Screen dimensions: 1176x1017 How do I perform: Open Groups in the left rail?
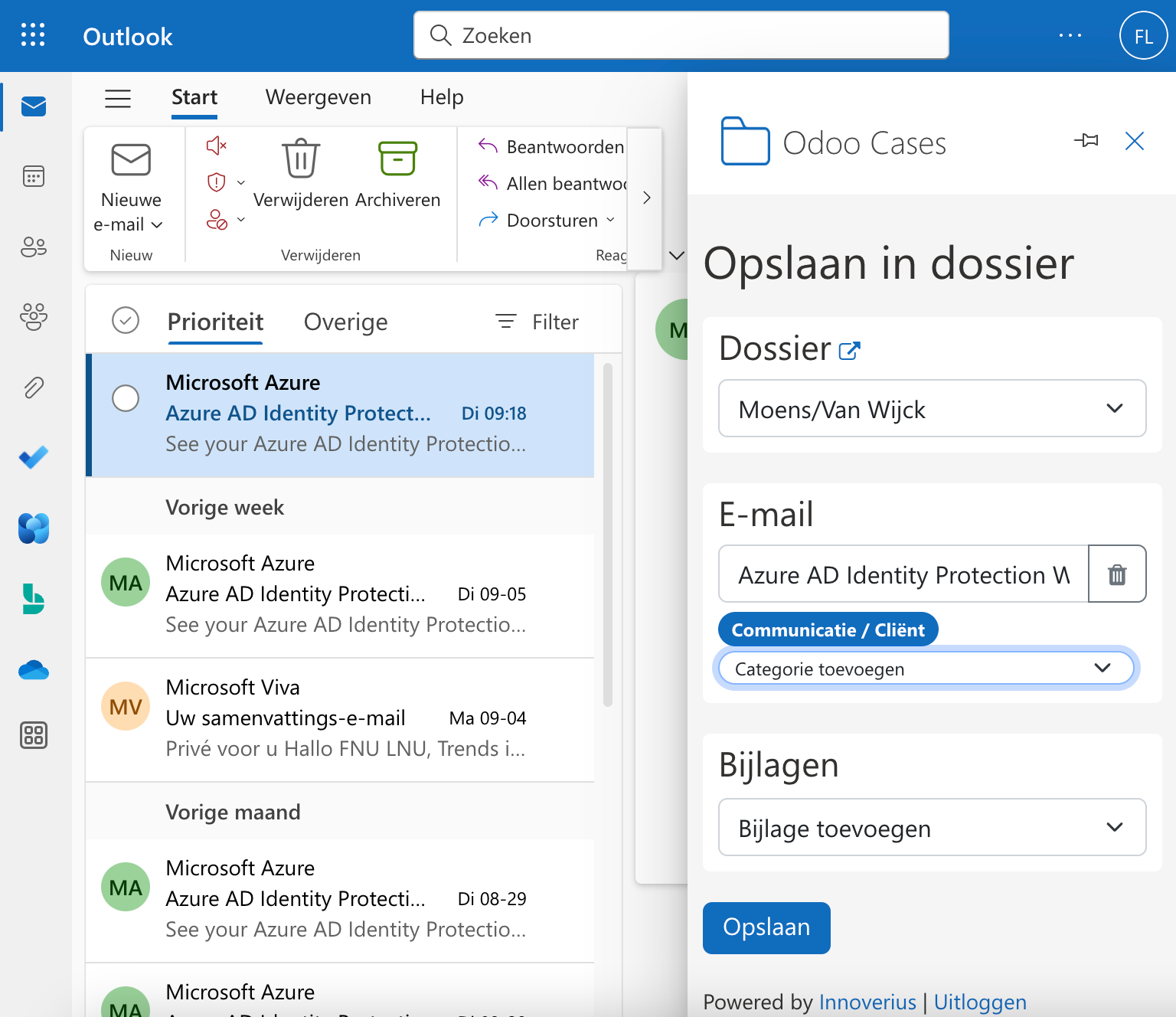coord(34,316)
